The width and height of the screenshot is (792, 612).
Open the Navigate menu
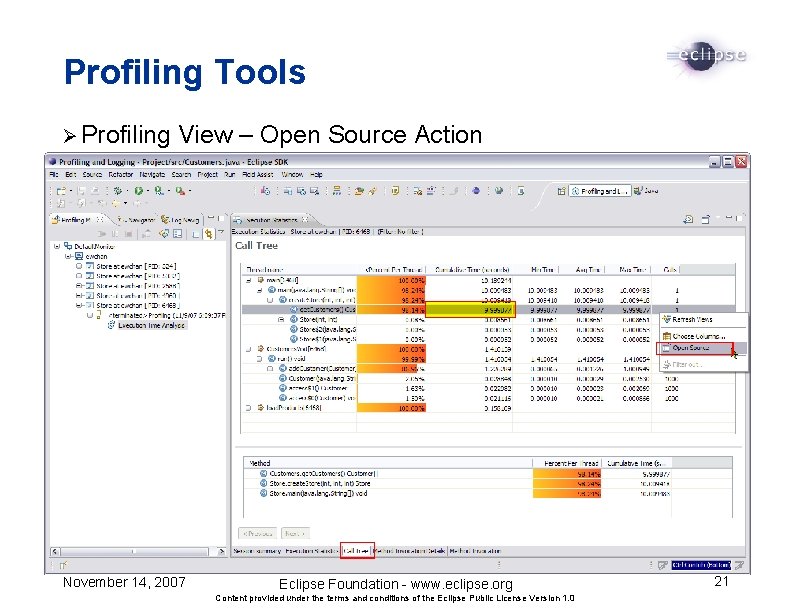point(152,175)
